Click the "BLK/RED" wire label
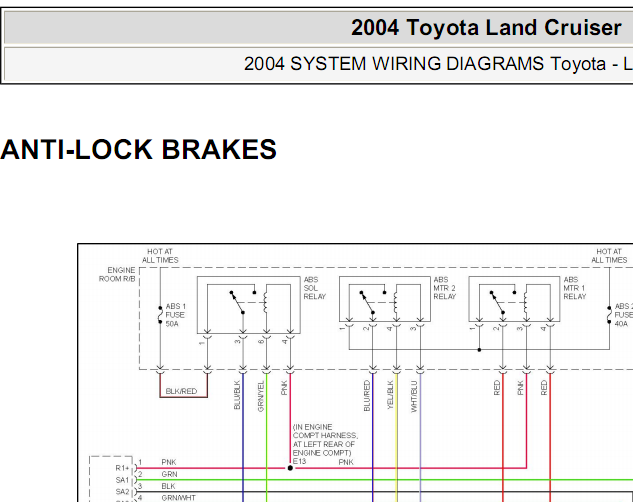Screen dimensions: 633x502 pyautogui.click(x=181, y=391)
